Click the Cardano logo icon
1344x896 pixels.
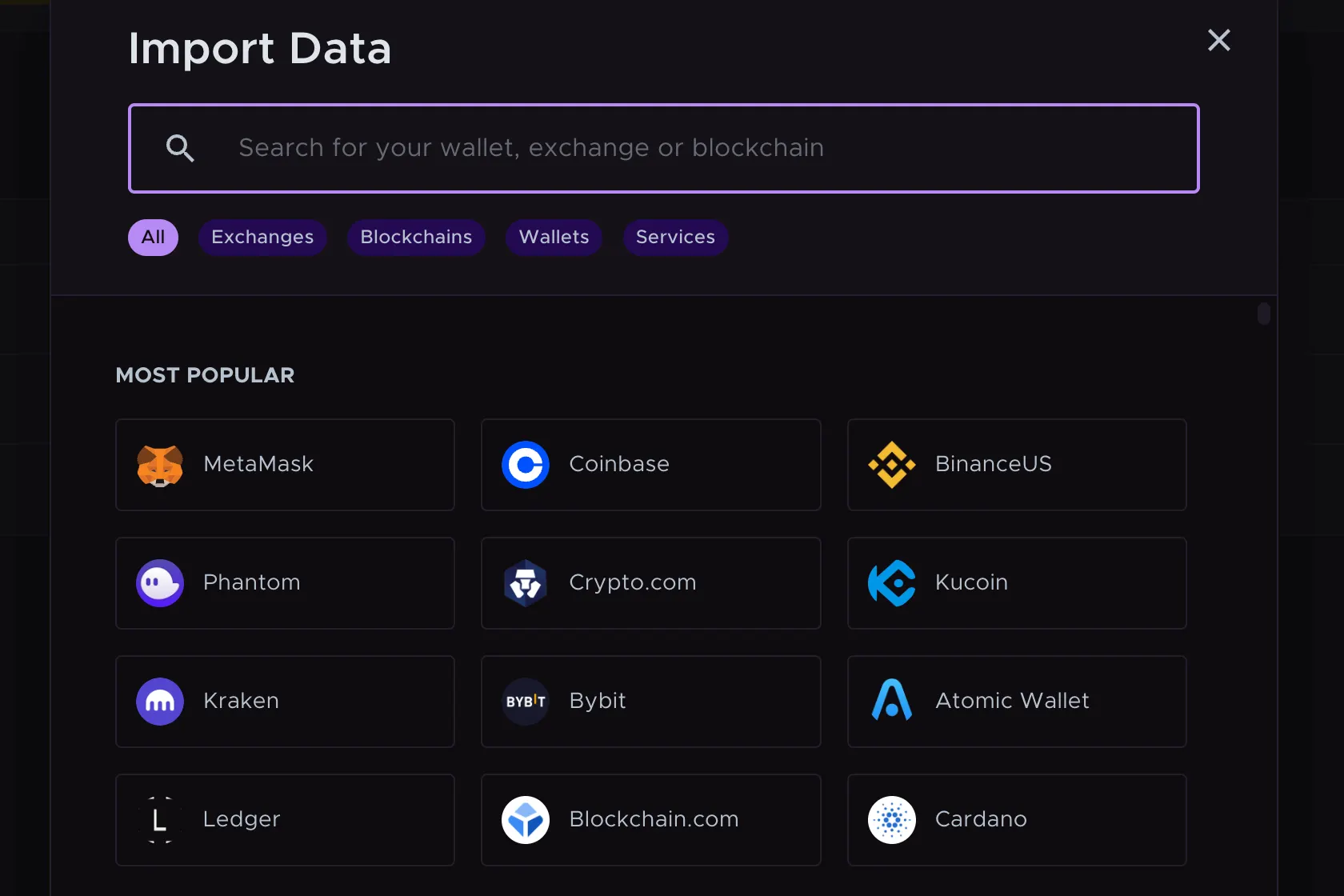coord(891,820)
